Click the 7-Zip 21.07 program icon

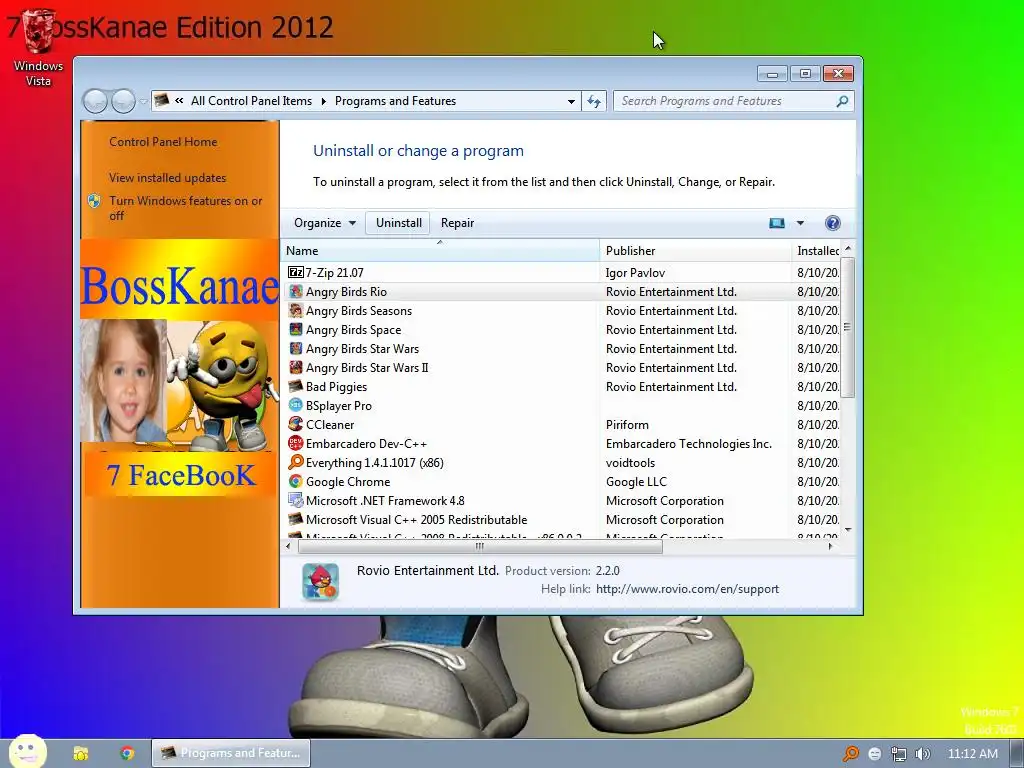296,272
